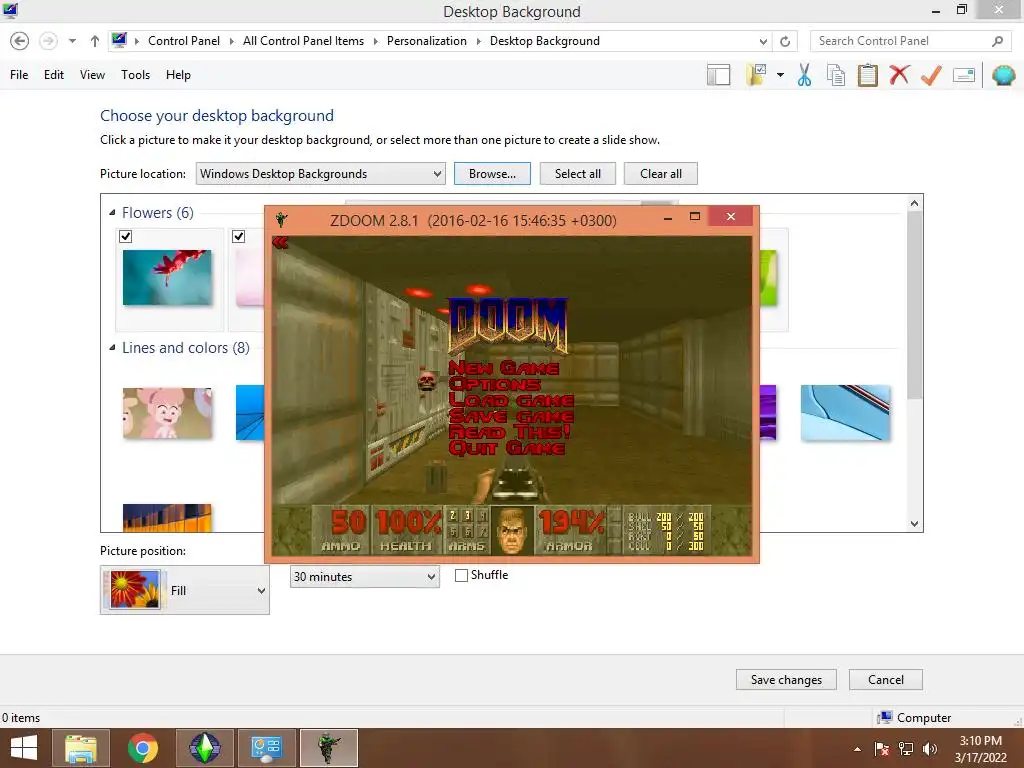
Task: Show hidden tray icons arrow
Action: click(x=857, y=749)
